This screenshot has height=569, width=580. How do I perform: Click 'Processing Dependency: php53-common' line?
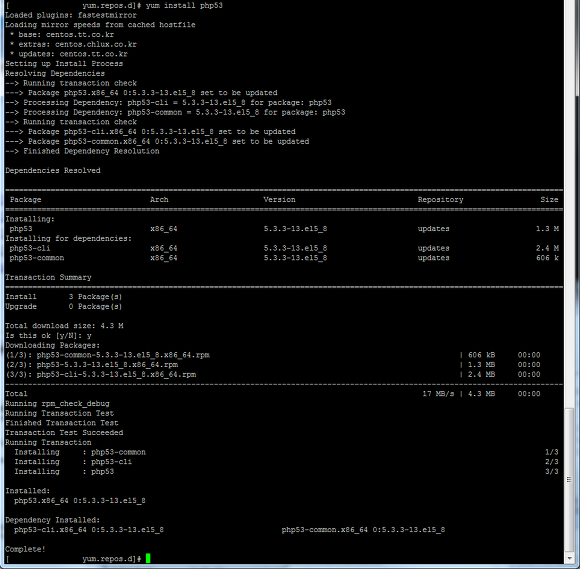tap(175, 112)
